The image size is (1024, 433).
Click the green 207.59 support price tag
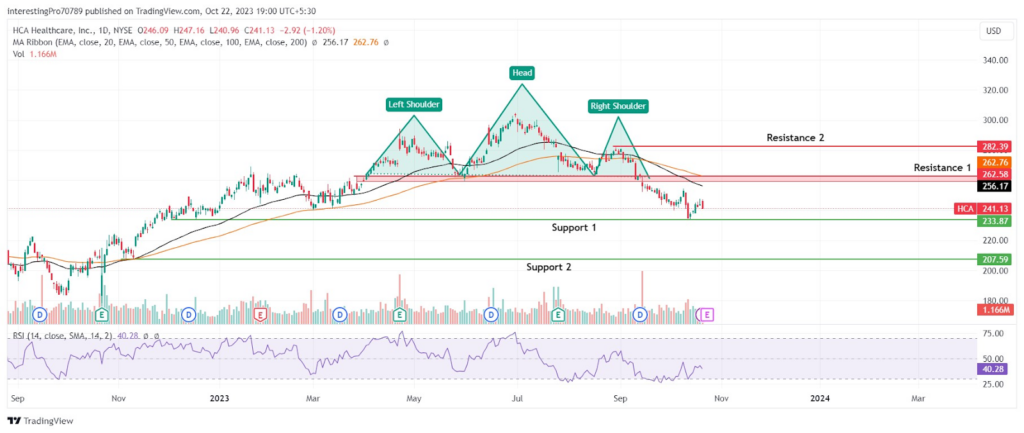coord(995,259)
